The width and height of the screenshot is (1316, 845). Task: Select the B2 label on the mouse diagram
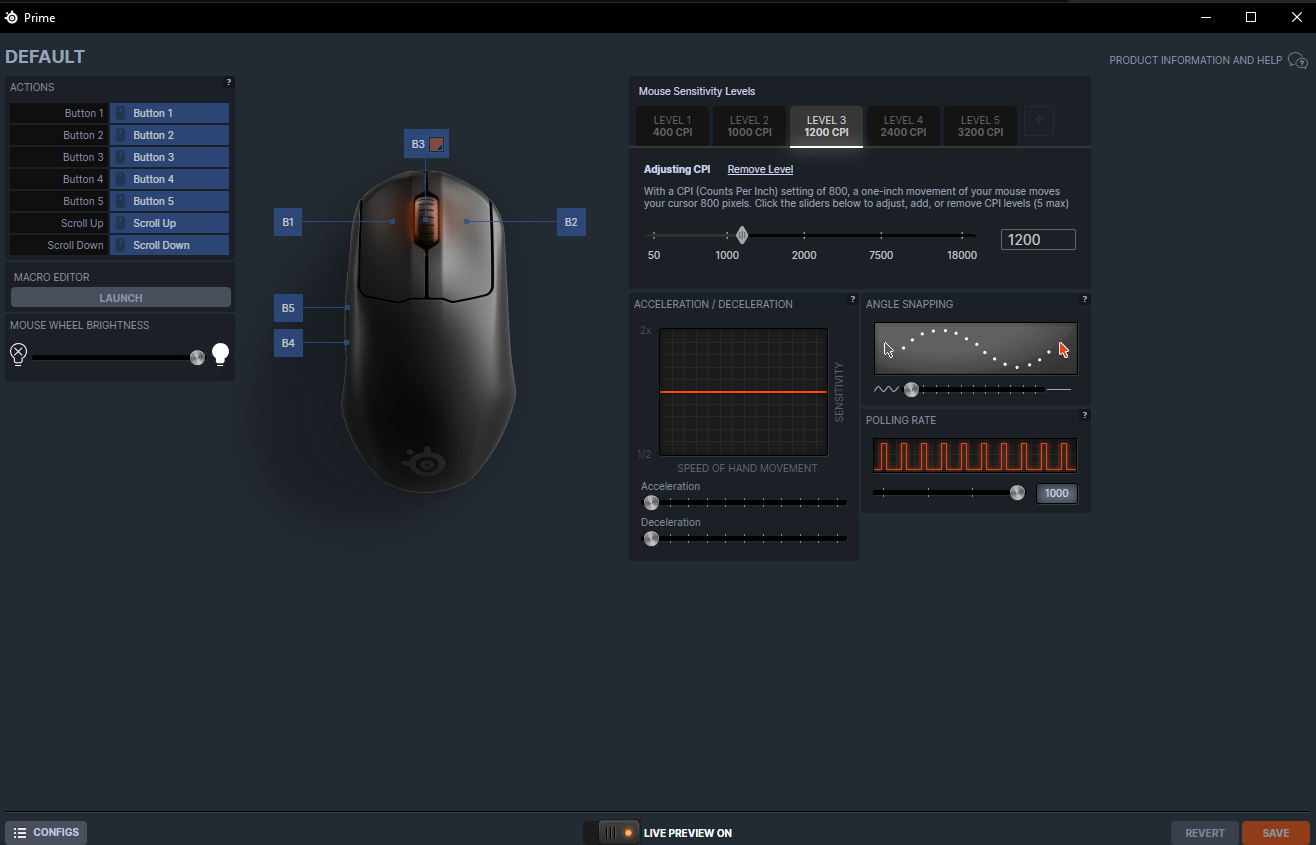pyautogui.click(x=571, y=222)
